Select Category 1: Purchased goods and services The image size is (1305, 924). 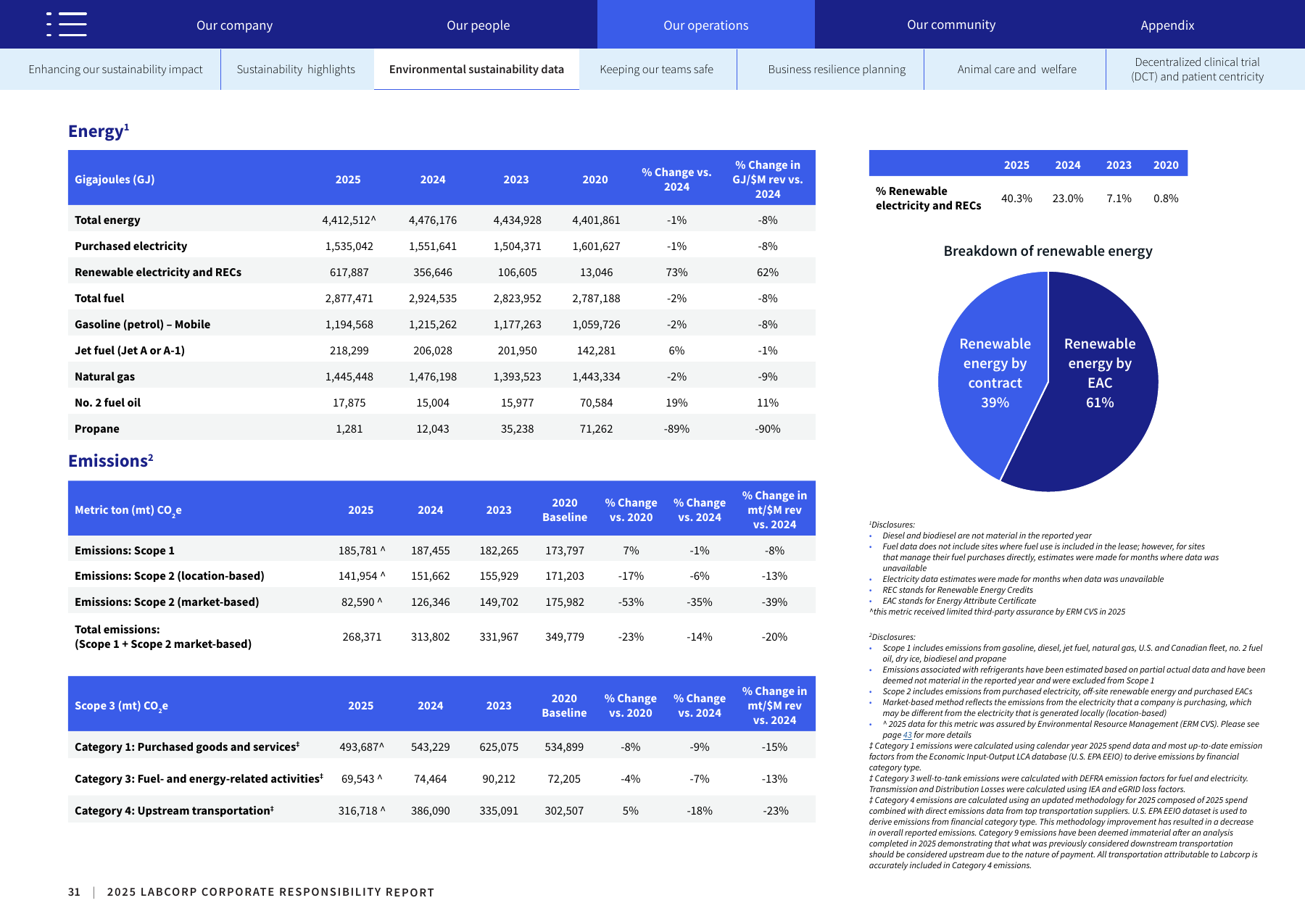[x=187, y=747]
